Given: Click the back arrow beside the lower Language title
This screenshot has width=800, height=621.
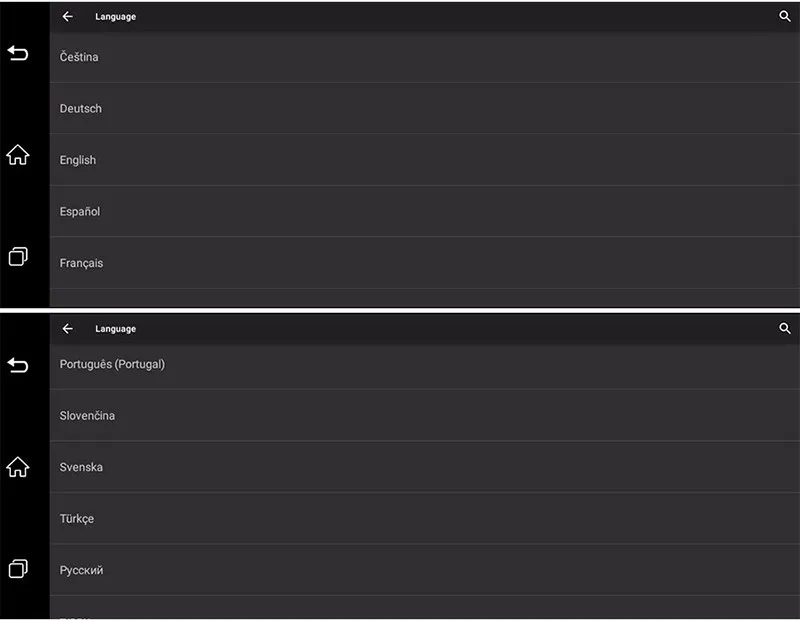Looking at the screenshot, I should pyautogui.click(x=67, y=329).
